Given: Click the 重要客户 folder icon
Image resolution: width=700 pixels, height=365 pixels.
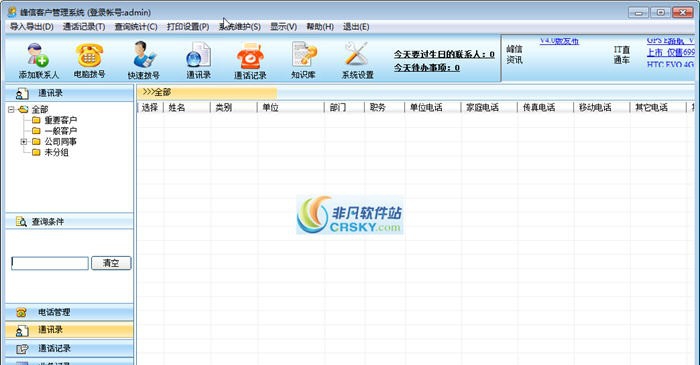Looking at the screenshot, I should pyautogui.click(x=36, y=120).
